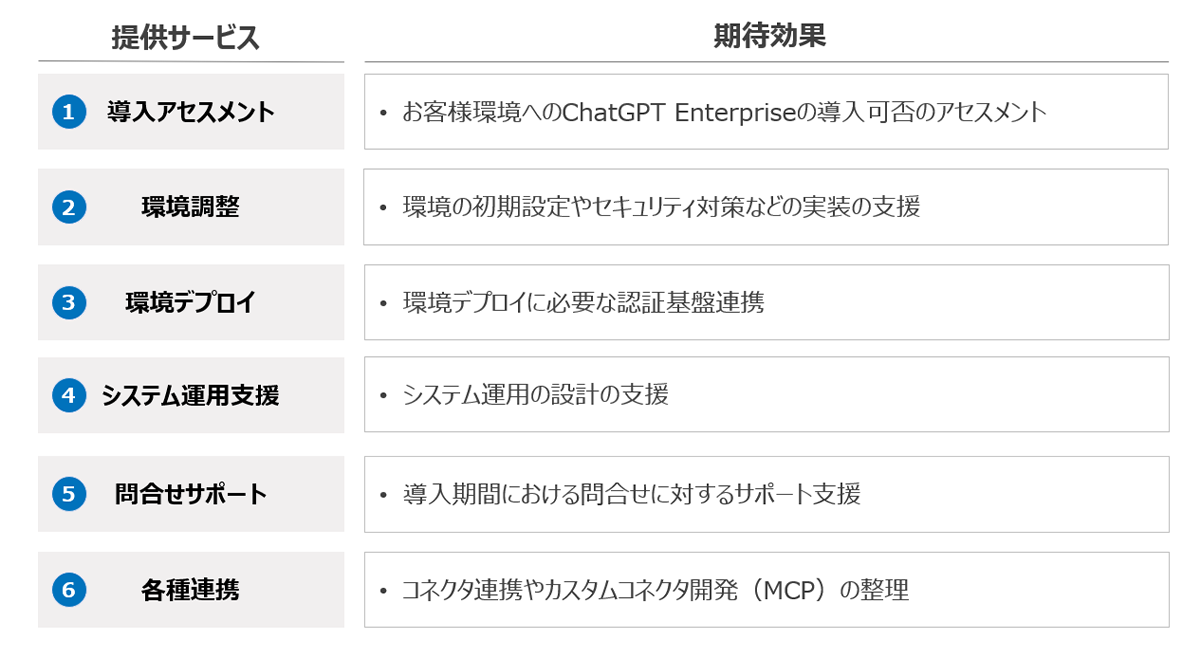1200x653 pixels.
Task: Click the number 1 circle icon
Action: (x=69, y=112)
